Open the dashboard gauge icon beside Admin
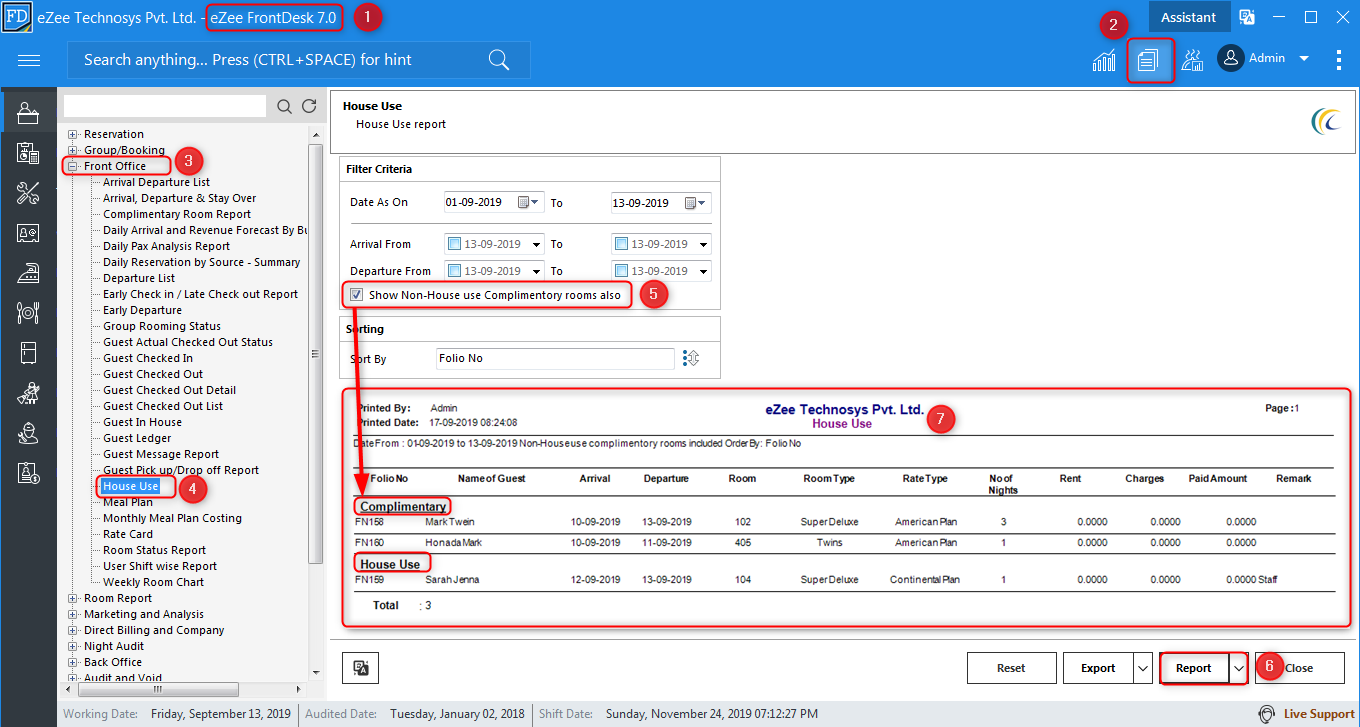The width and height of the screenshot is (1360, 727). [1192, 60]
